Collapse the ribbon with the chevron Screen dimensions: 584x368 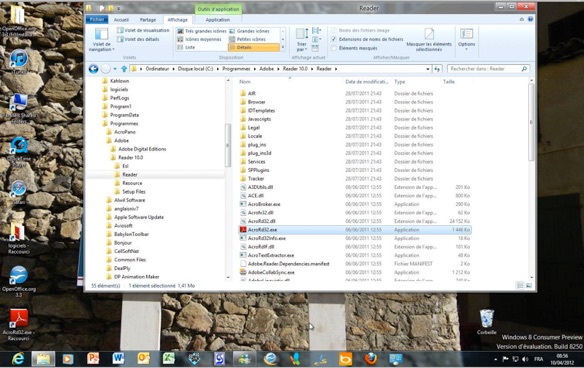click(x=521, y=19)
